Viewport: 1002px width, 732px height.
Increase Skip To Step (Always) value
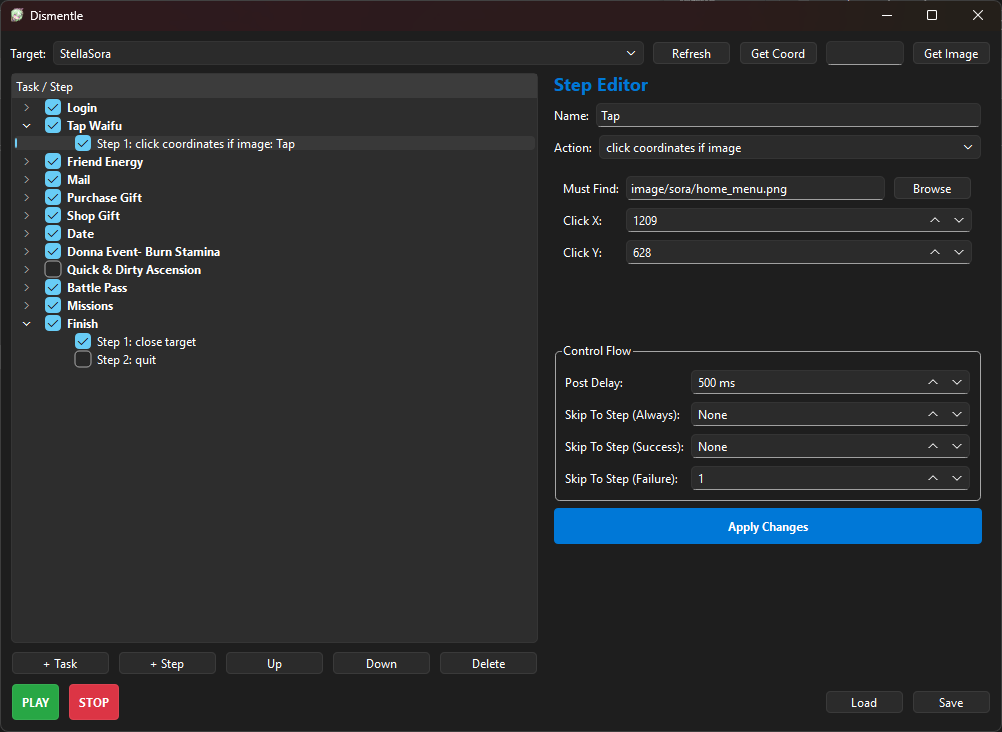click(932, 414)
